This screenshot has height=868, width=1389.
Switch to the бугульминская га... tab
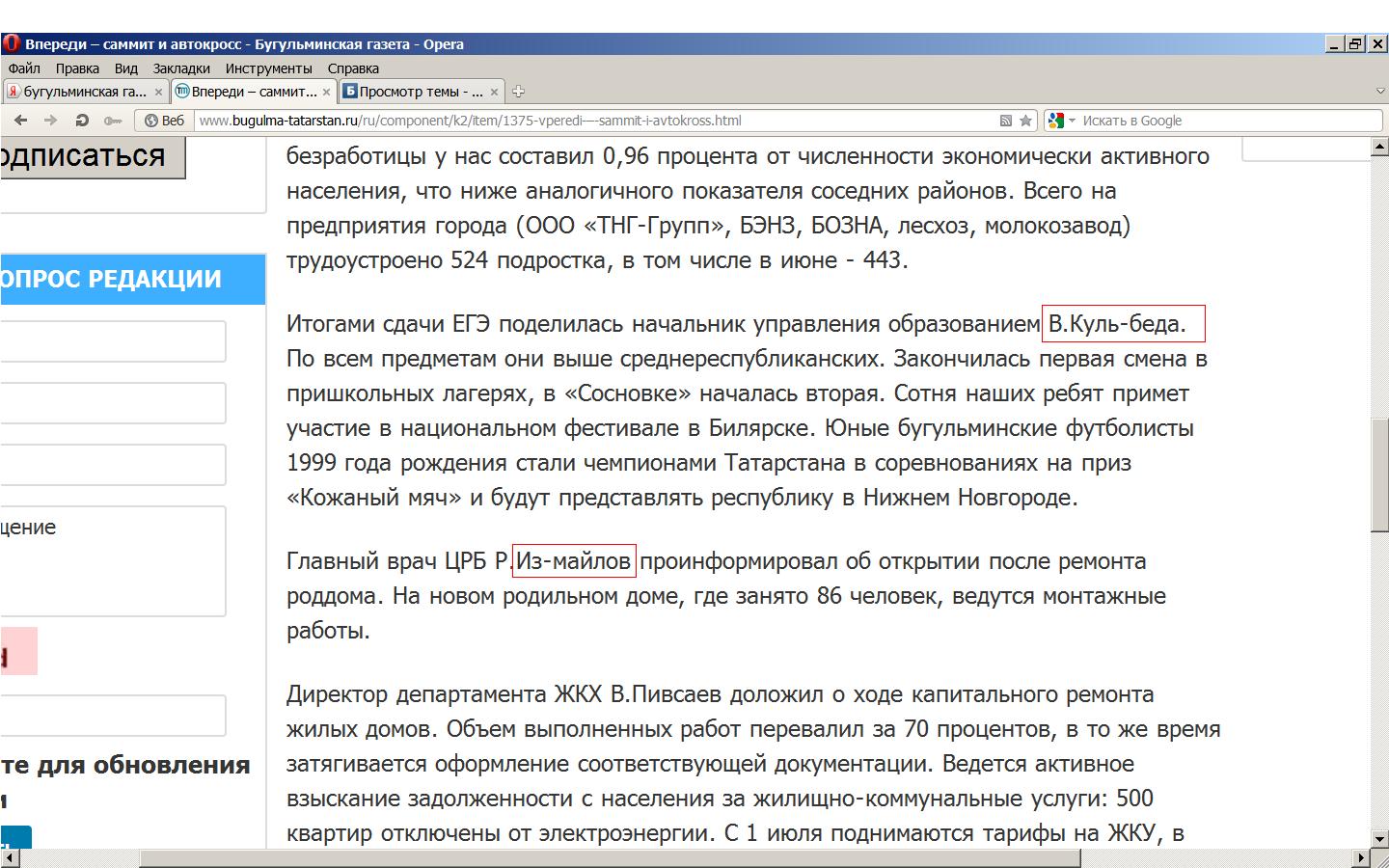pyautogui.click(x=85, y=92)
